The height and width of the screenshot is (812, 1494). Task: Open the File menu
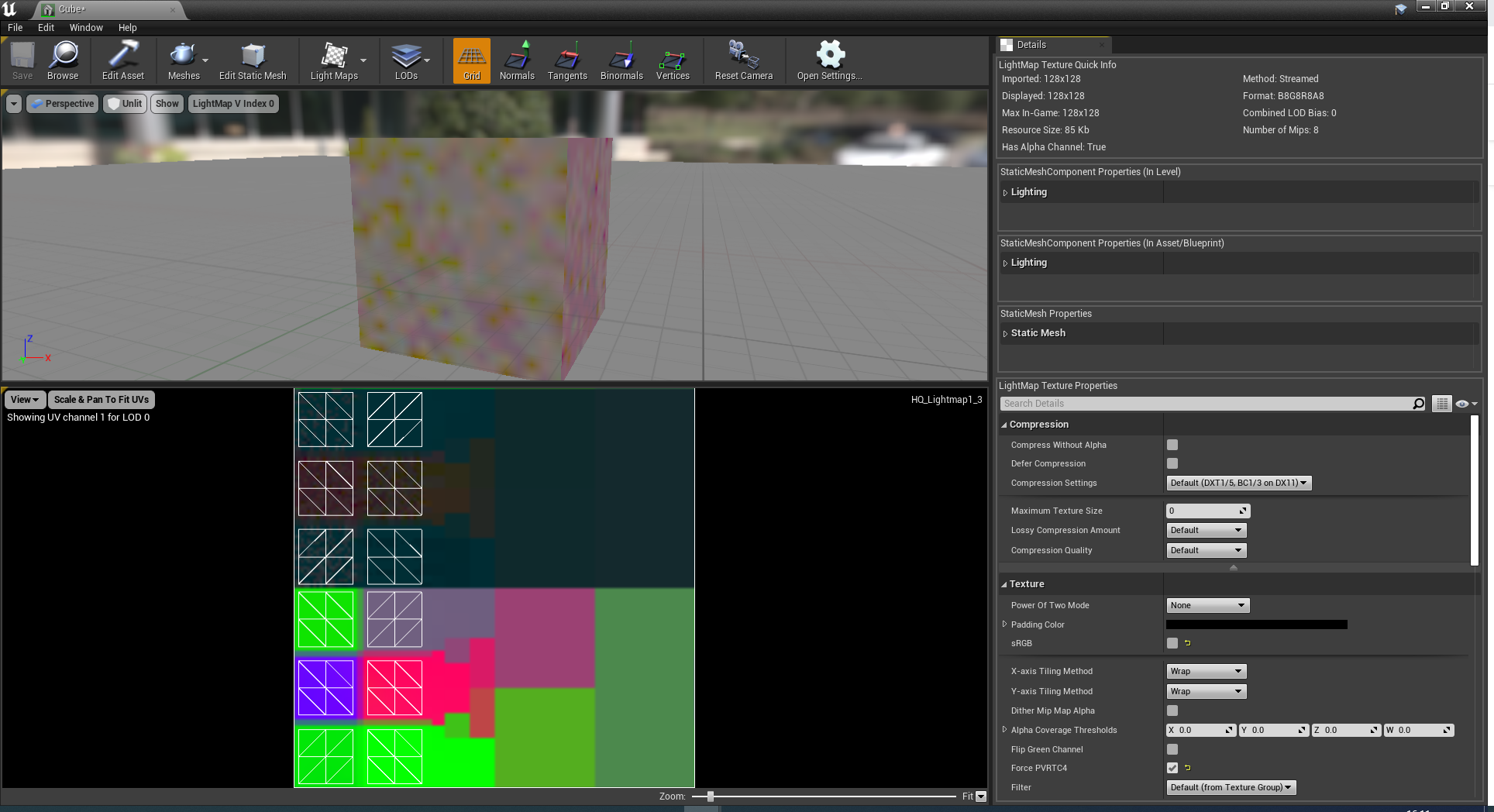coord(15,27)
